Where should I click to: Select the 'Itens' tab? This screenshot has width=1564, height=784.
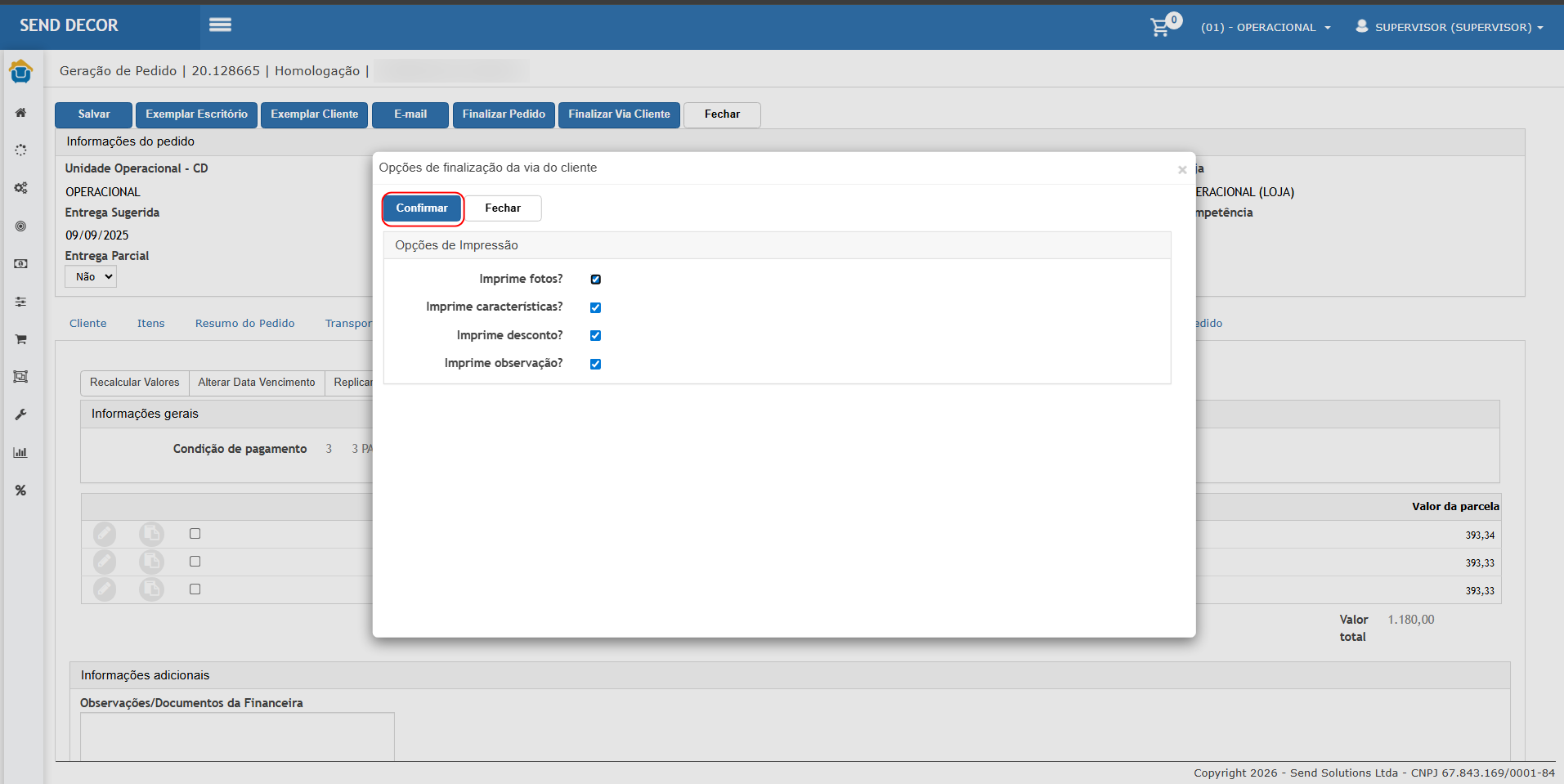(150, 324)
